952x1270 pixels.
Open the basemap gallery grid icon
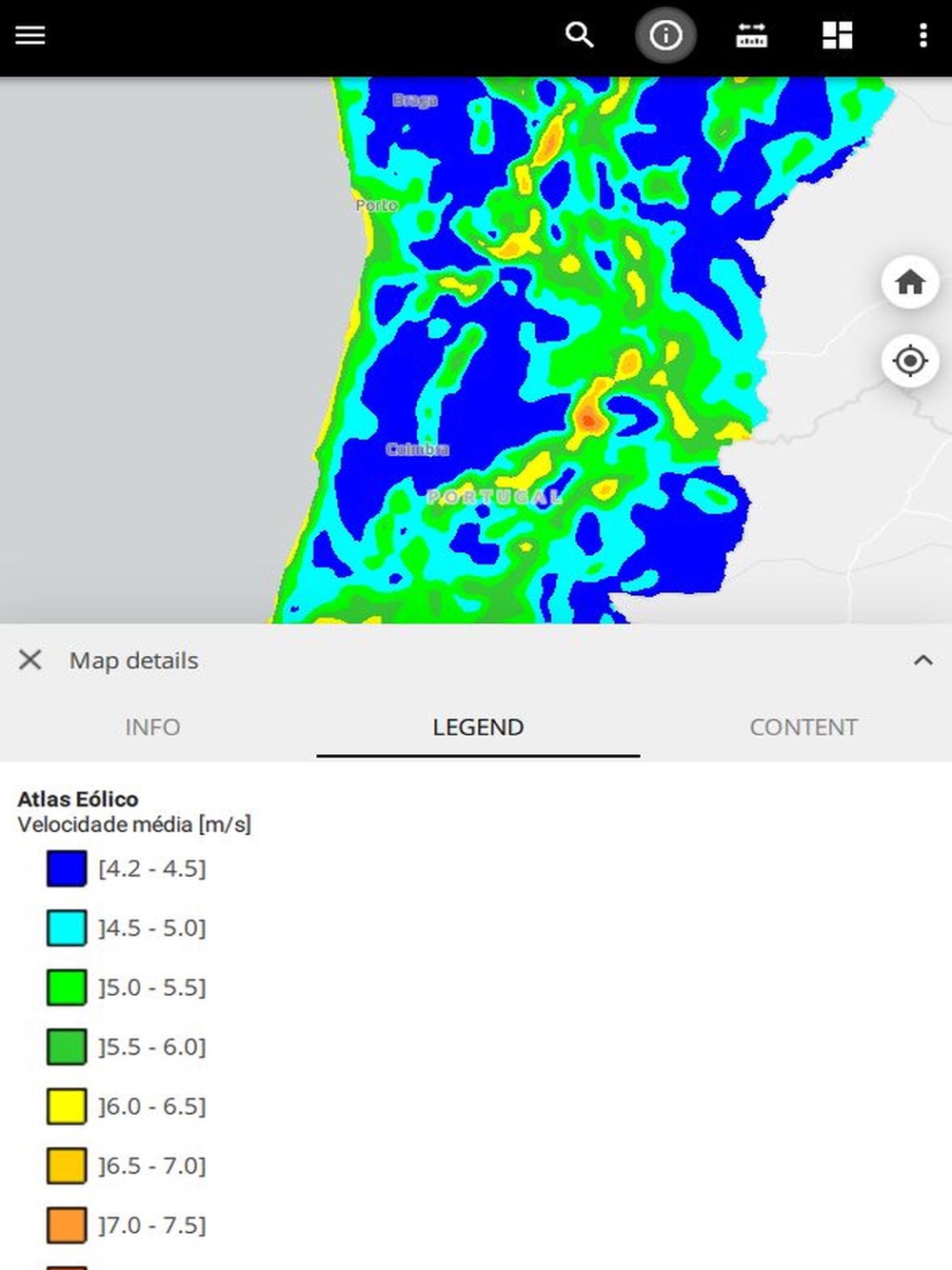pos(837,35)
